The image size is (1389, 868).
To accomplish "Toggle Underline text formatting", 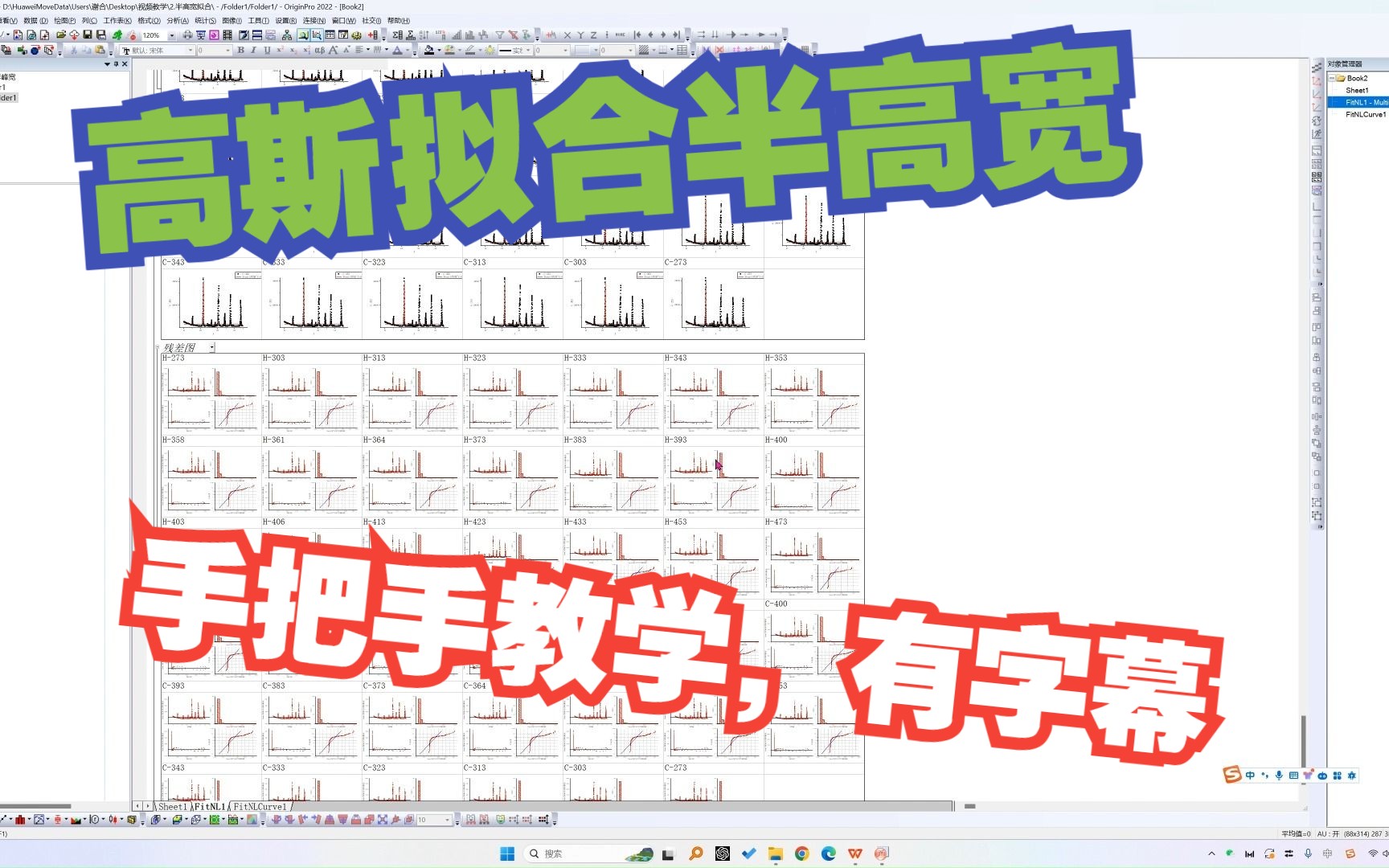I will (x=267, y=50).
